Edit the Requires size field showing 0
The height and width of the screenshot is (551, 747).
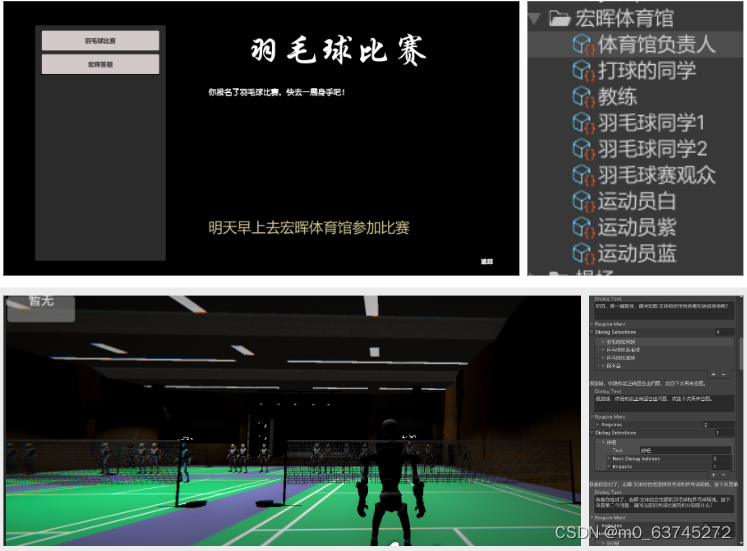tap(718, 425)
